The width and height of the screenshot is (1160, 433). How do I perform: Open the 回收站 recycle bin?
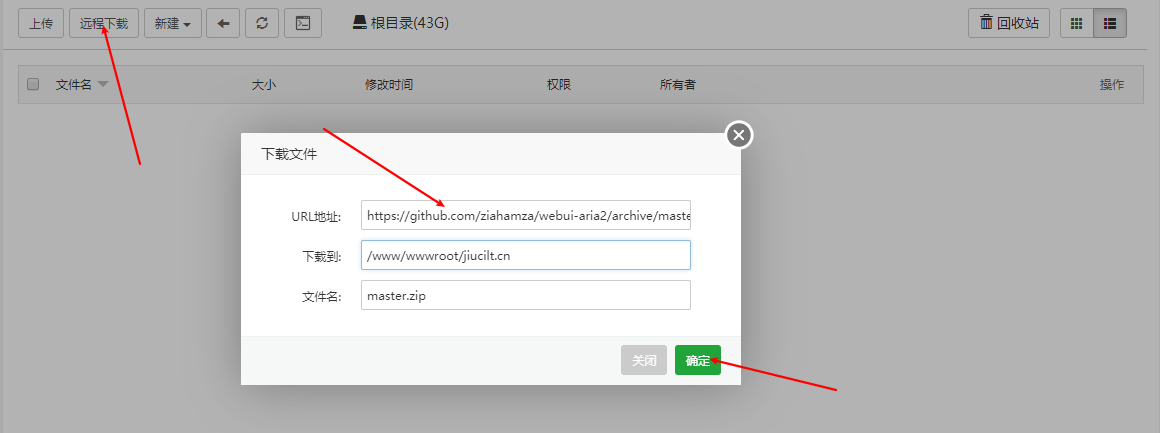click(1009, 23)
